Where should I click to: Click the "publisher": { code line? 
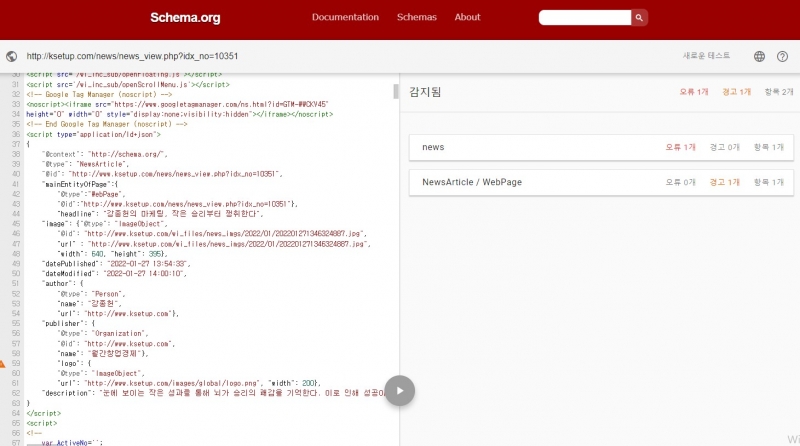pos(68,324)
